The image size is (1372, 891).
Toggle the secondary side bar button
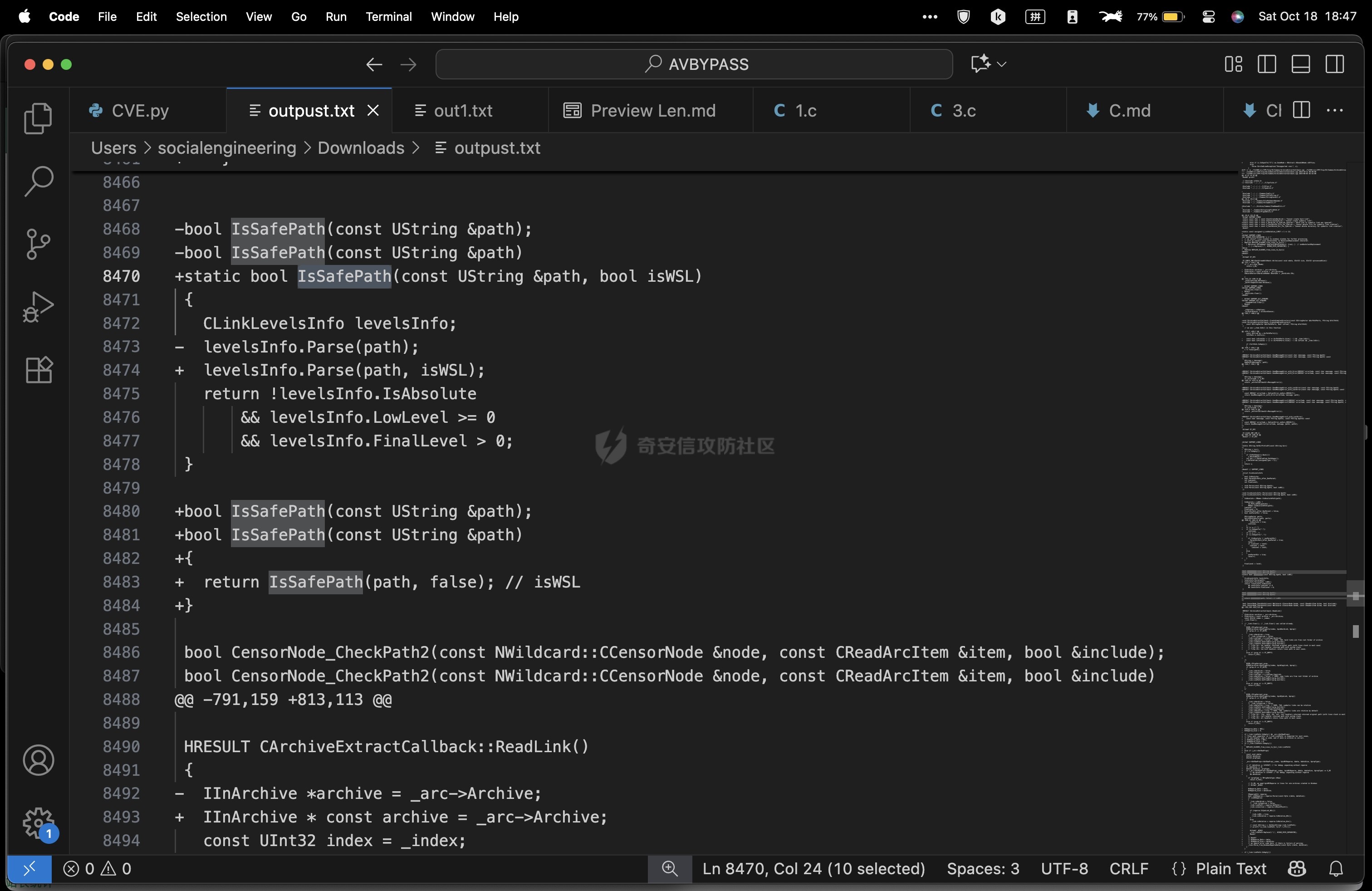tap(1334, 64)
